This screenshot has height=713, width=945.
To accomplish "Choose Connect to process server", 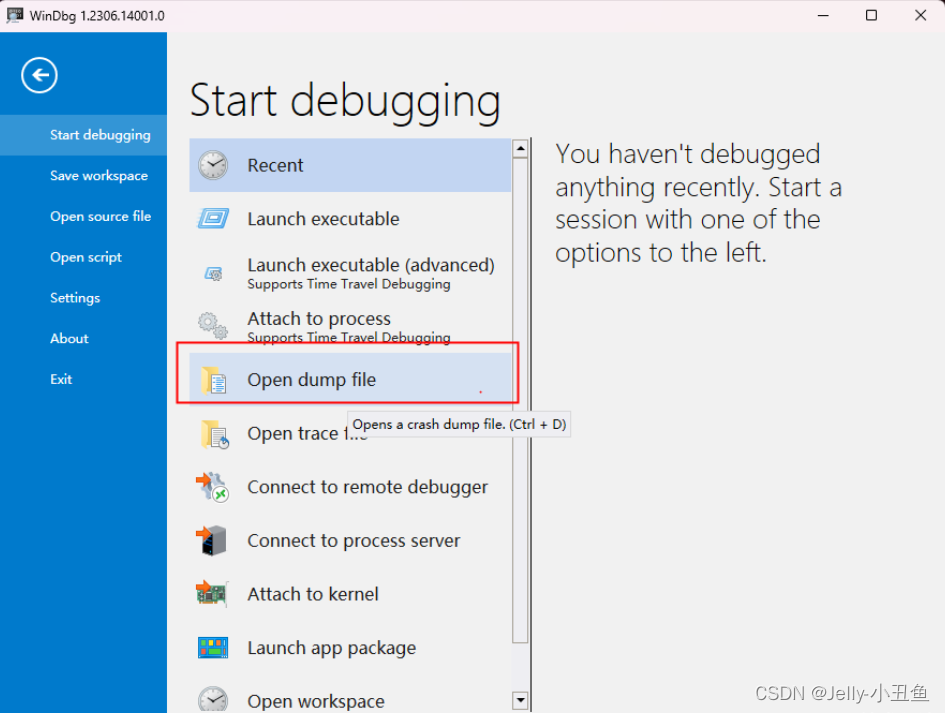I will 350,541.
